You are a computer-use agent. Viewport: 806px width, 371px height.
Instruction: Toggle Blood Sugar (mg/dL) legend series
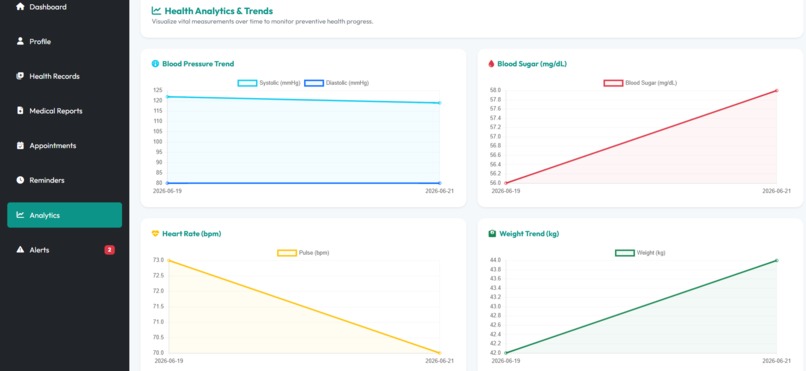click(x=640, y=83)
